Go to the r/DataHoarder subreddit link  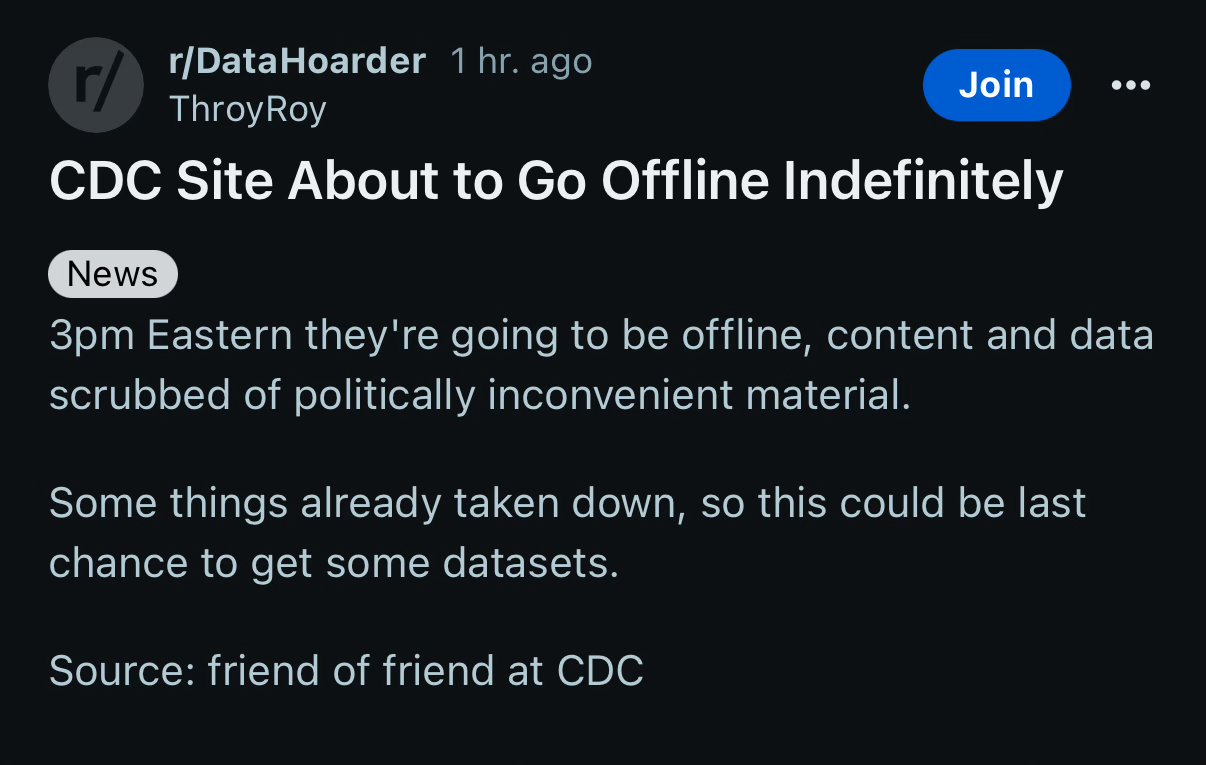(x=298, y=62)
